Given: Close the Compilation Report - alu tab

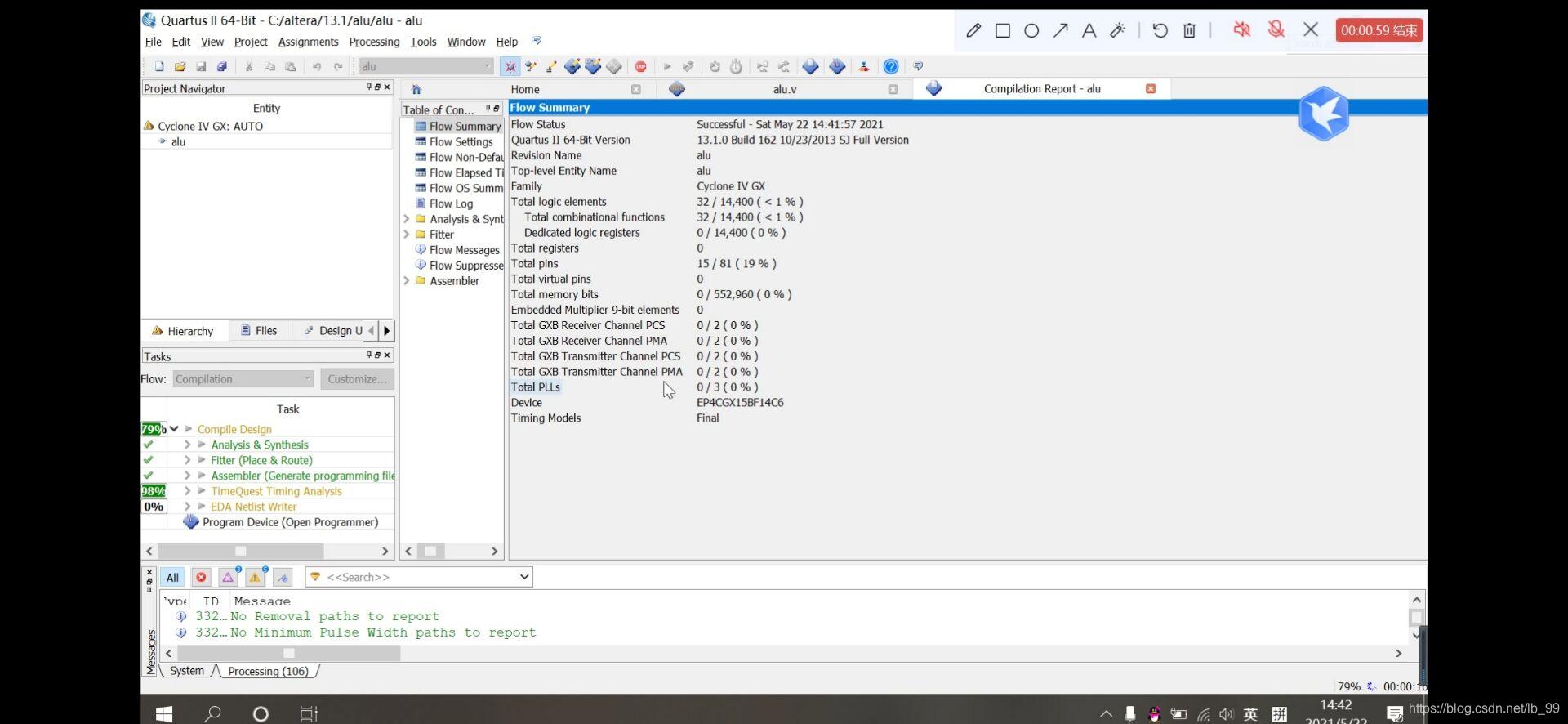Looking at the screenshot, I should (1151, 89).
